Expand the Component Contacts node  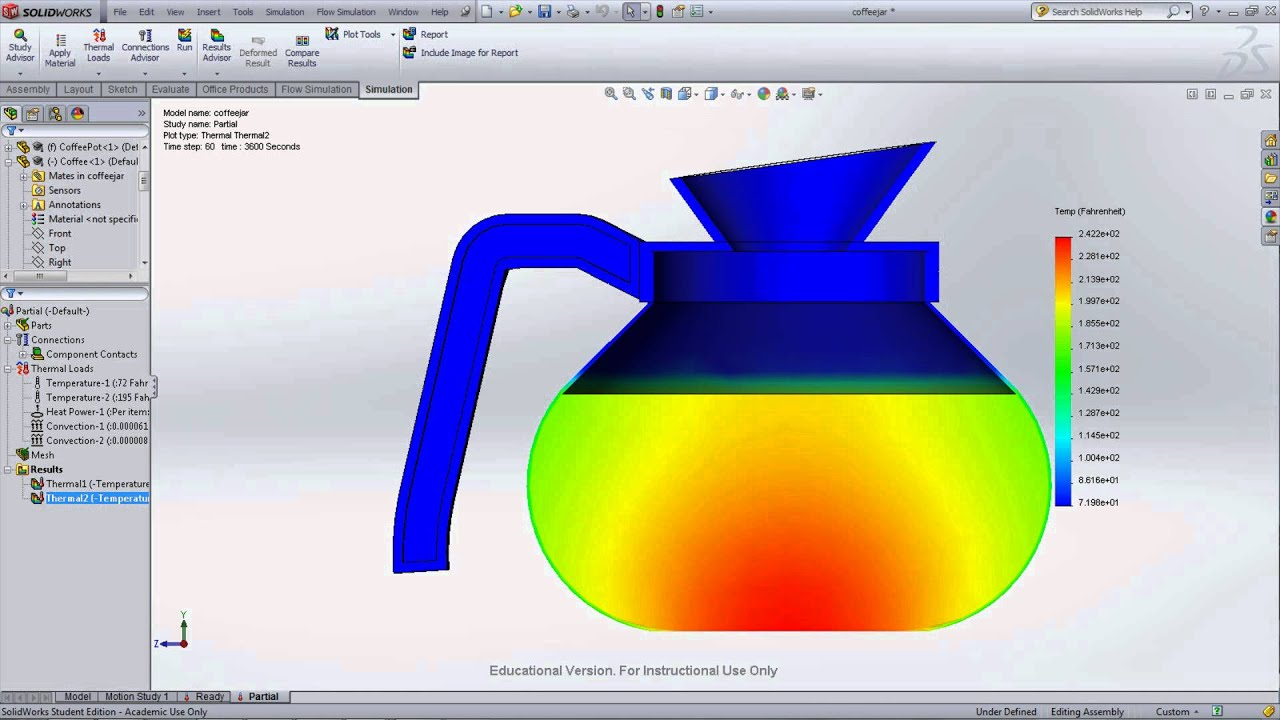[24, 354]
